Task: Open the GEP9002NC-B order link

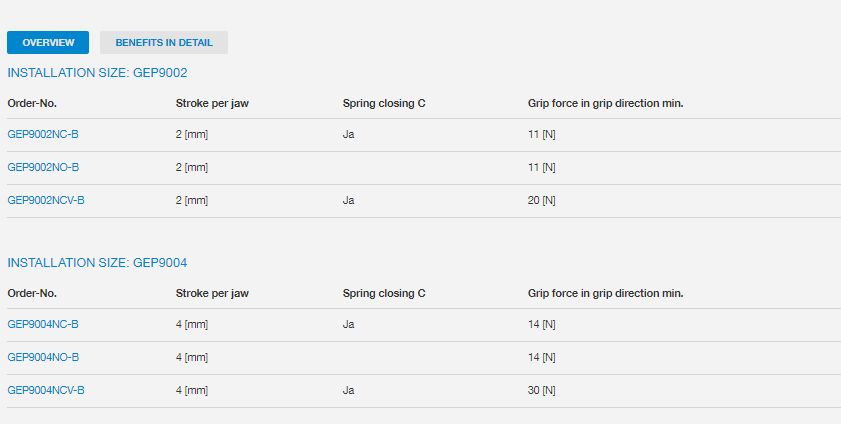Action: [43, 134]
